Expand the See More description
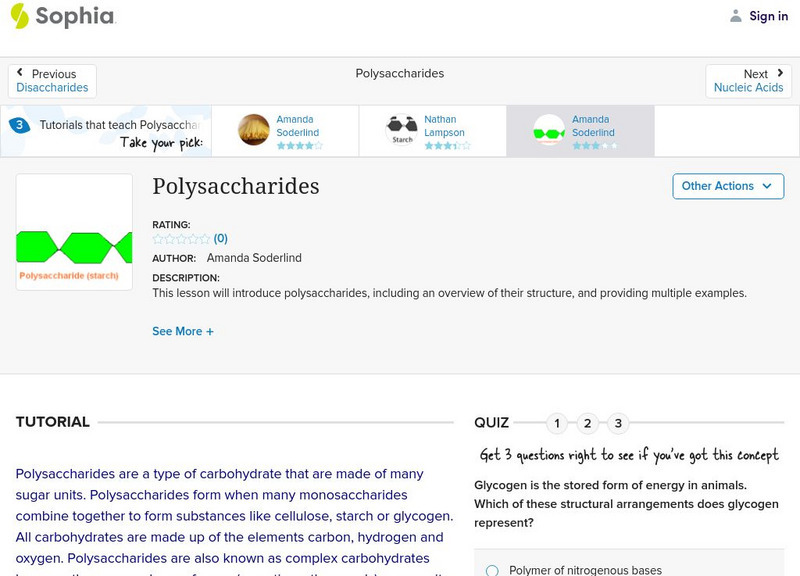Screen dimensions: 800x576 (x=183, y=331)
